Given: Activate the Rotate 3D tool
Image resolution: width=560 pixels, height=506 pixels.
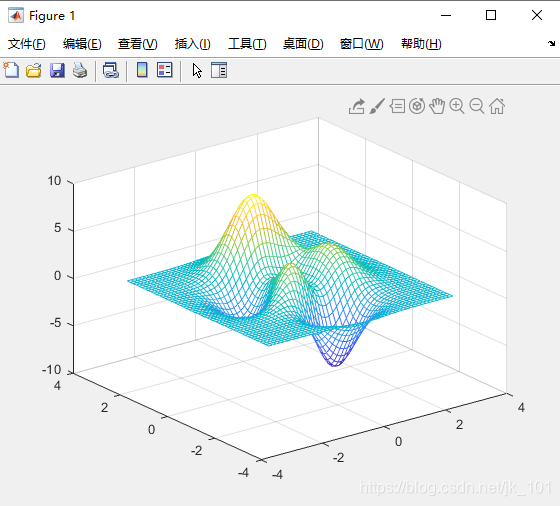Looking at the screenshot, I should click(417, 106).
